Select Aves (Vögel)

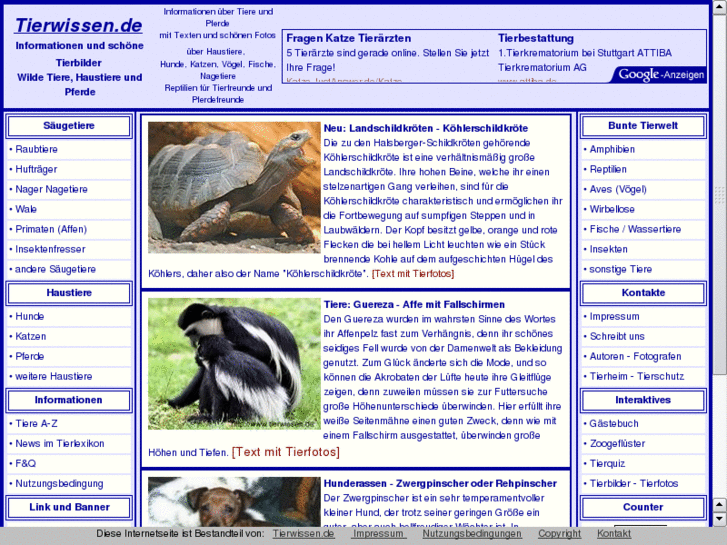tap(618, 189)
